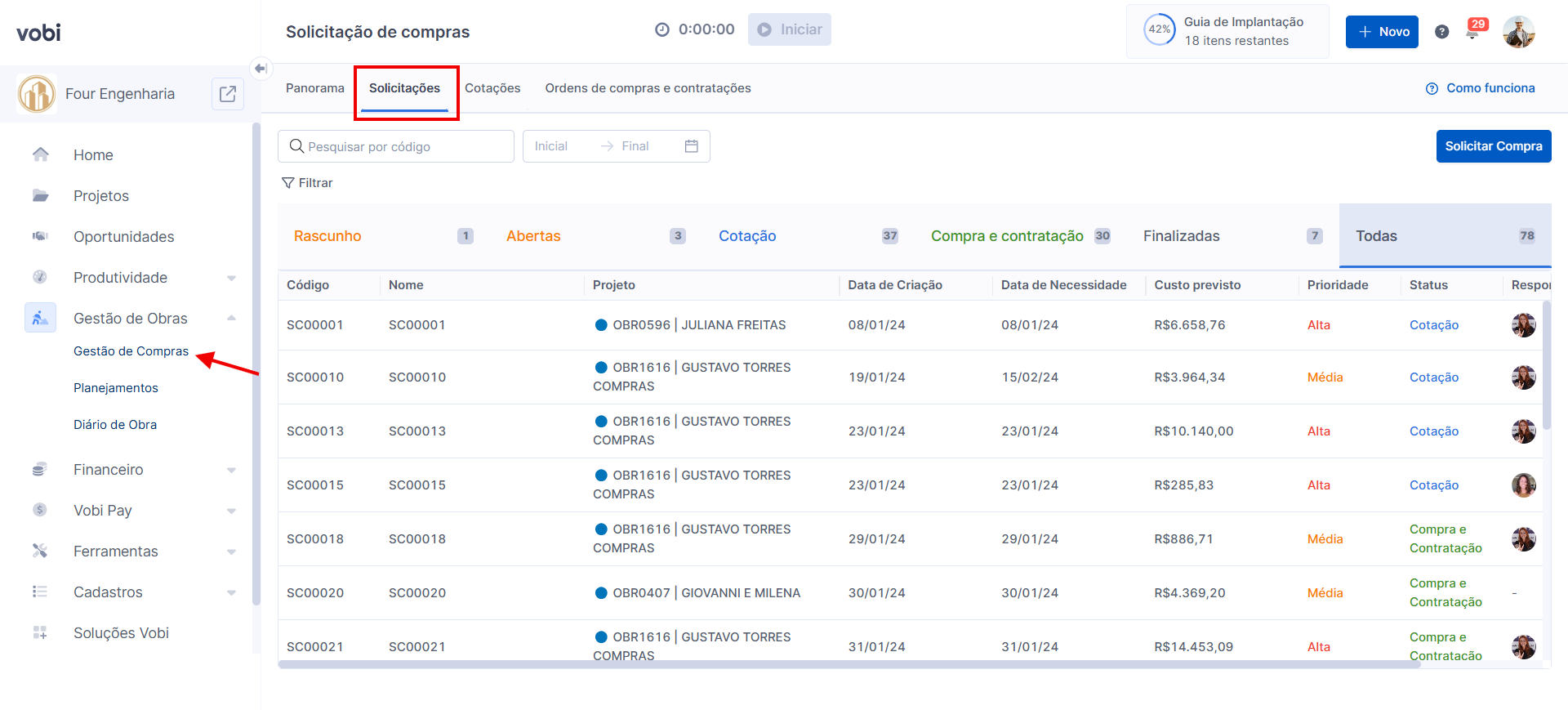Viewport: 1568px width, 710px height.
Task: Select the Finalizadas status tab
Action: pyautogui.click(x=1181, y=236)
